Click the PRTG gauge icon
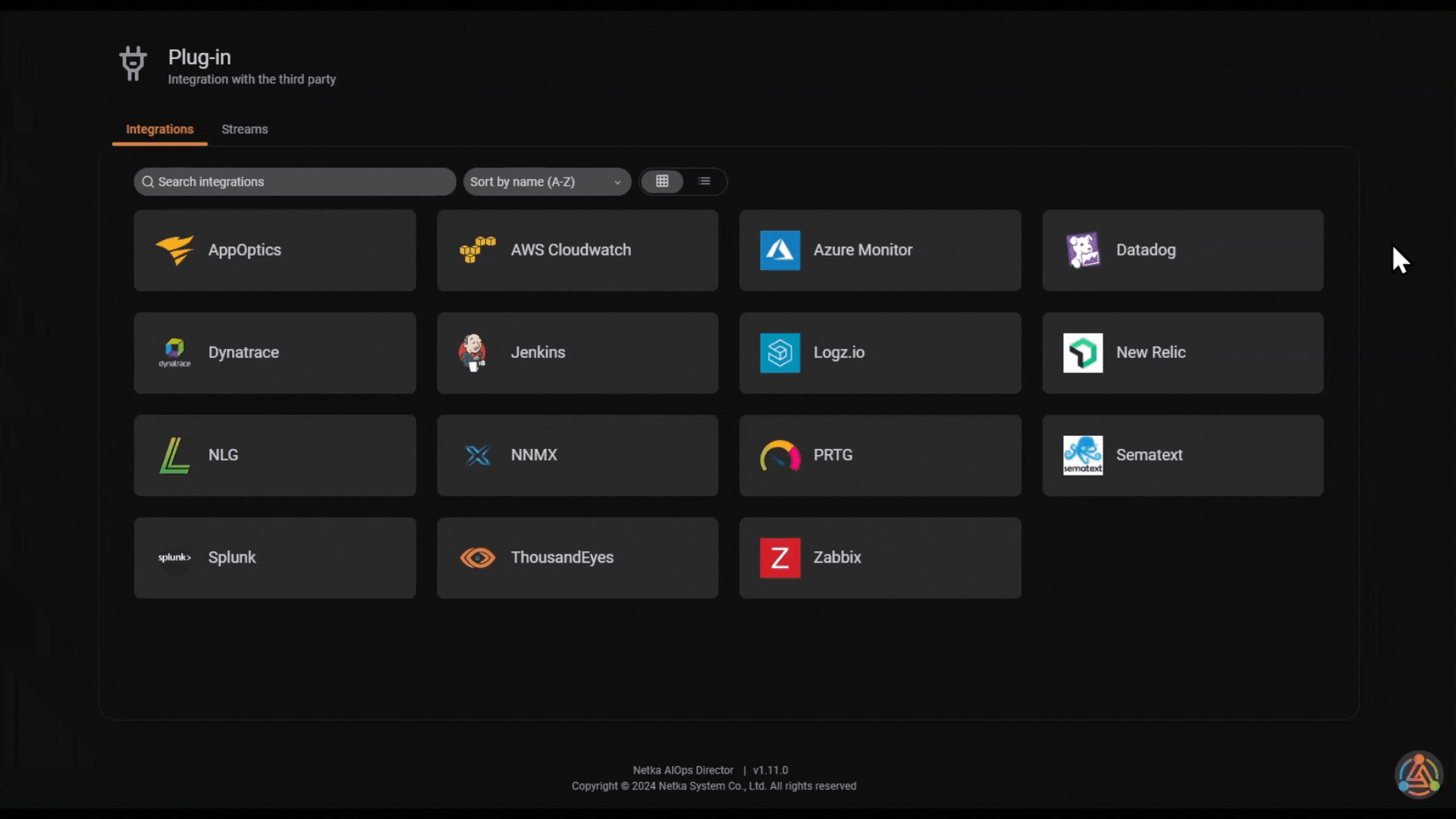The width and height of the screenshot is (1456, 819). [780, 456]
